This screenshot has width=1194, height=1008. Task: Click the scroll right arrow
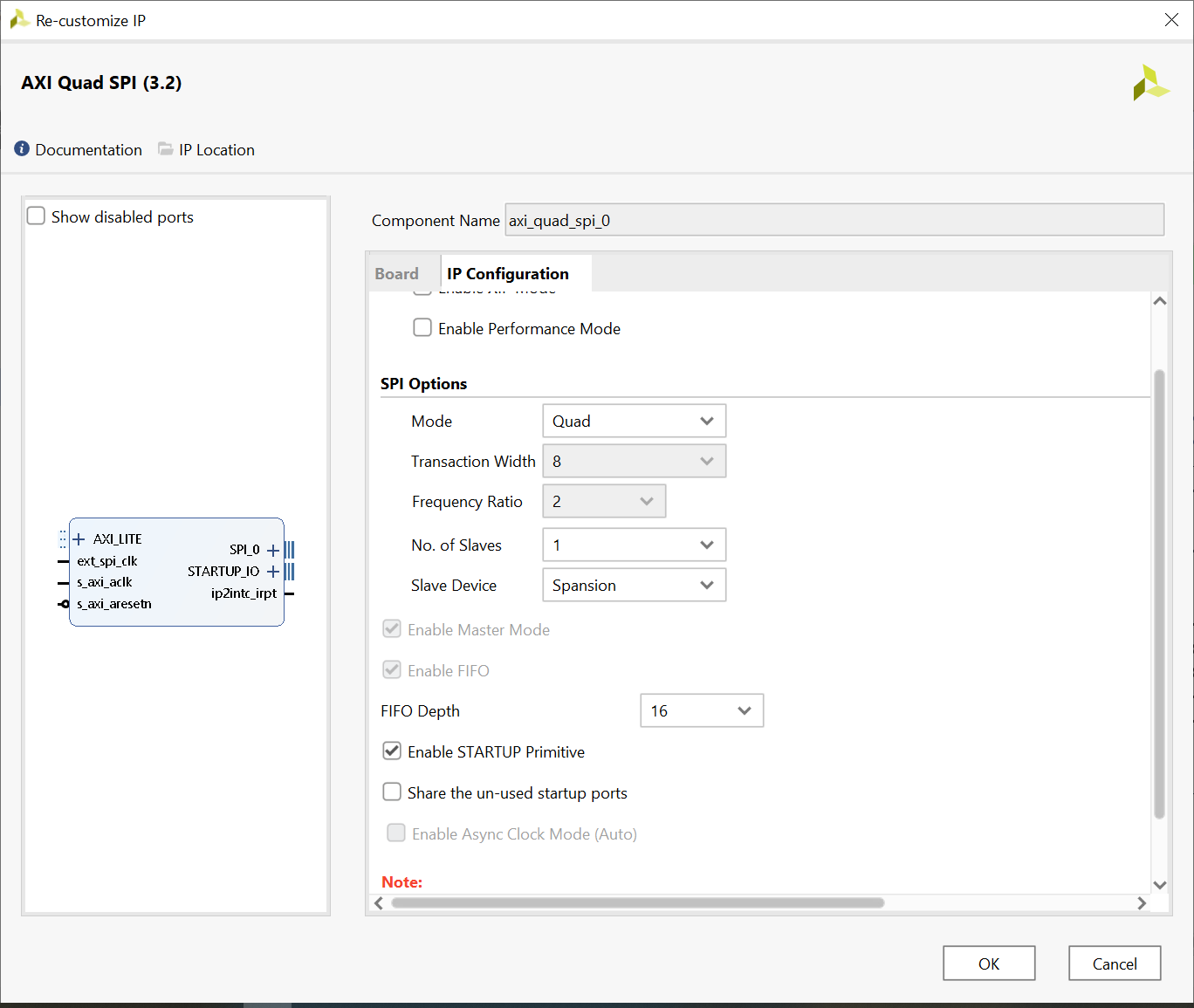coord(1142,903)
